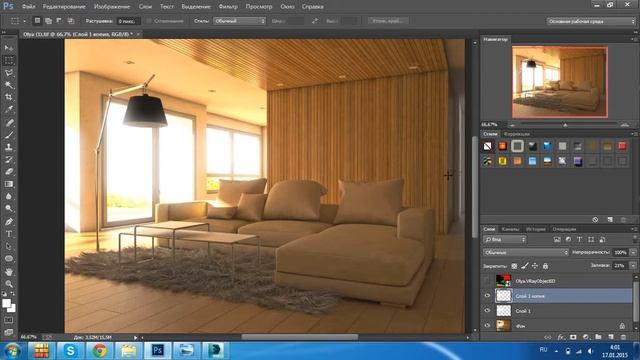This screenshot has height=360, width=640.
Task: Toggle lock all padlock
Action: click(x=545, y=266)
